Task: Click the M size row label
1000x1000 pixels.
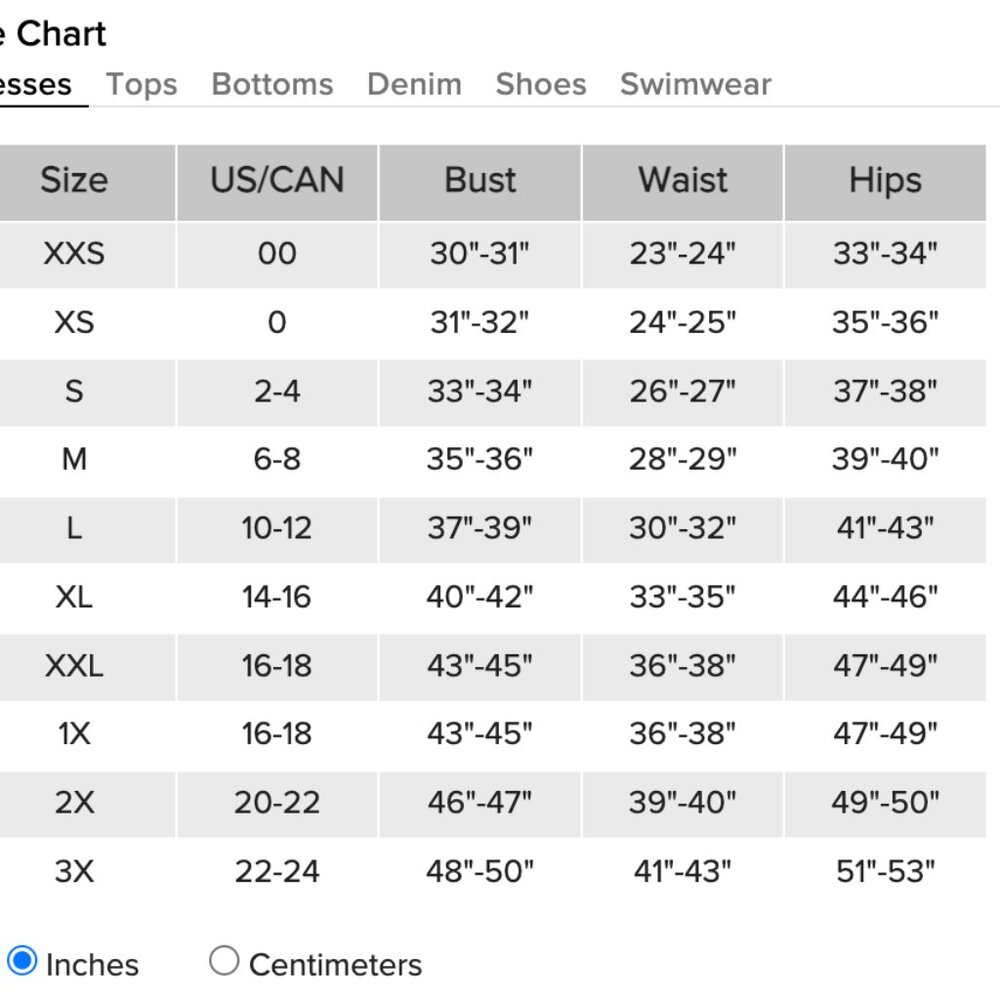Action: (x=74, y=460)
